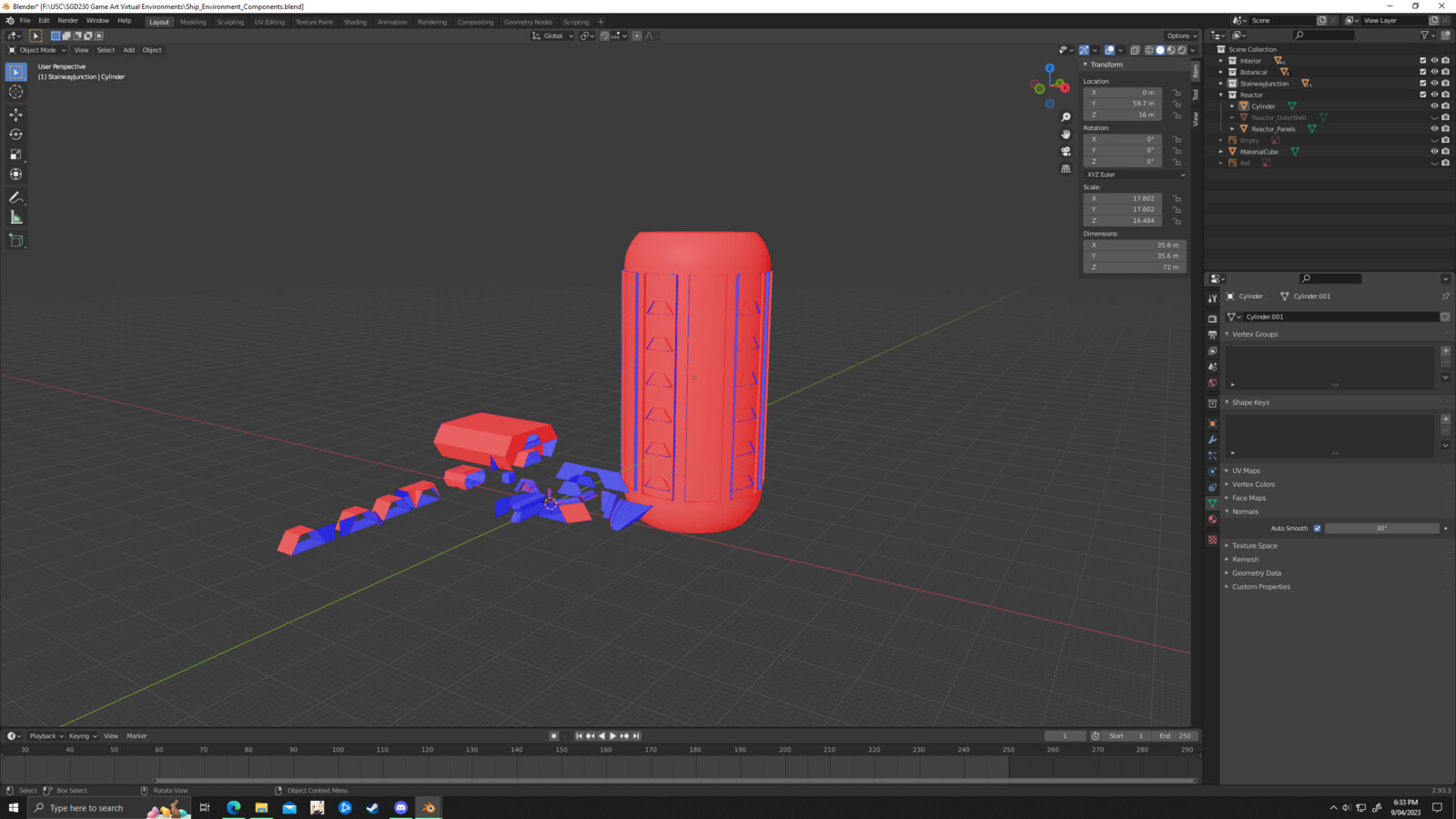Expand the Geometry Data panel

[1256, 573]
